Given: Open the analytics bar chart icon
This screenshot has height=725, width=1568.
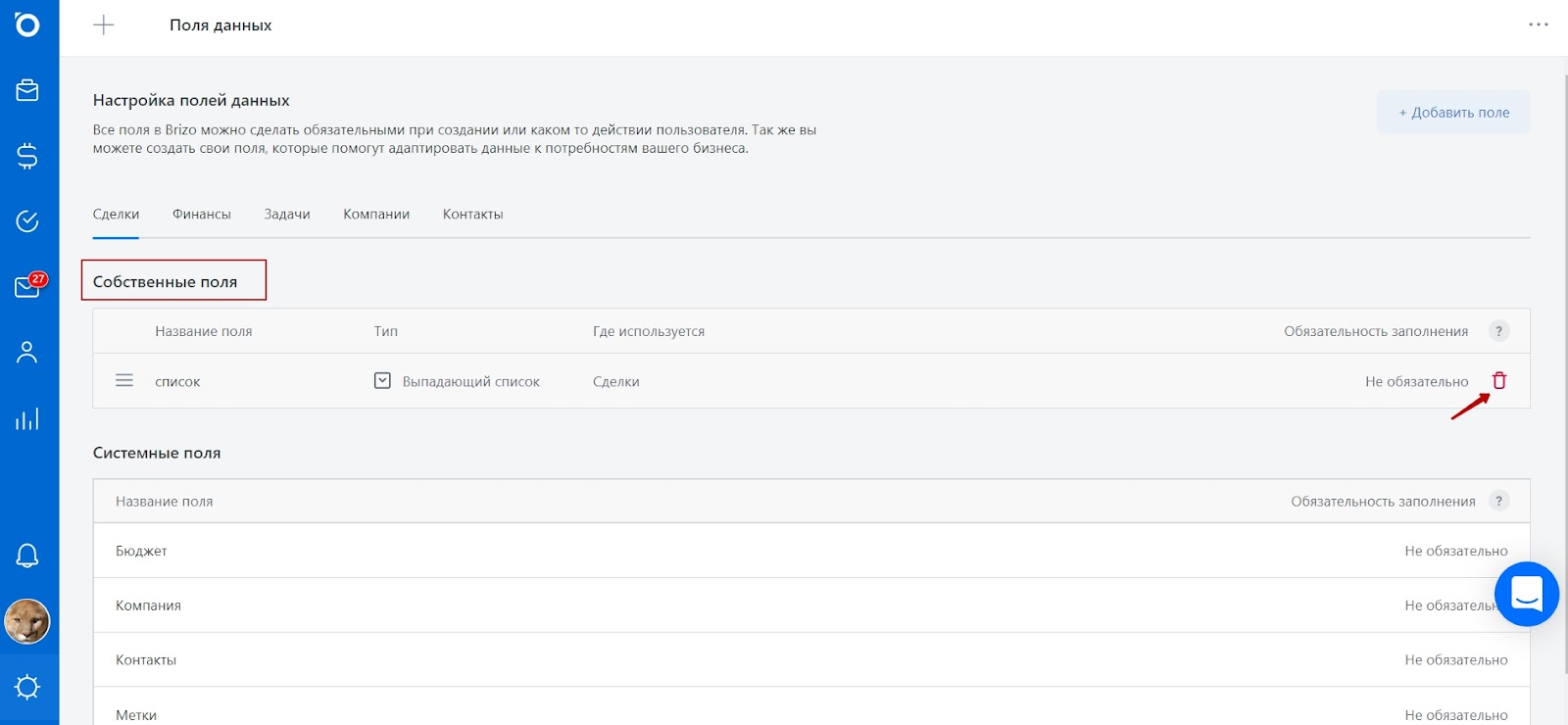Looking at the screenshot, I should coord(27,419).
